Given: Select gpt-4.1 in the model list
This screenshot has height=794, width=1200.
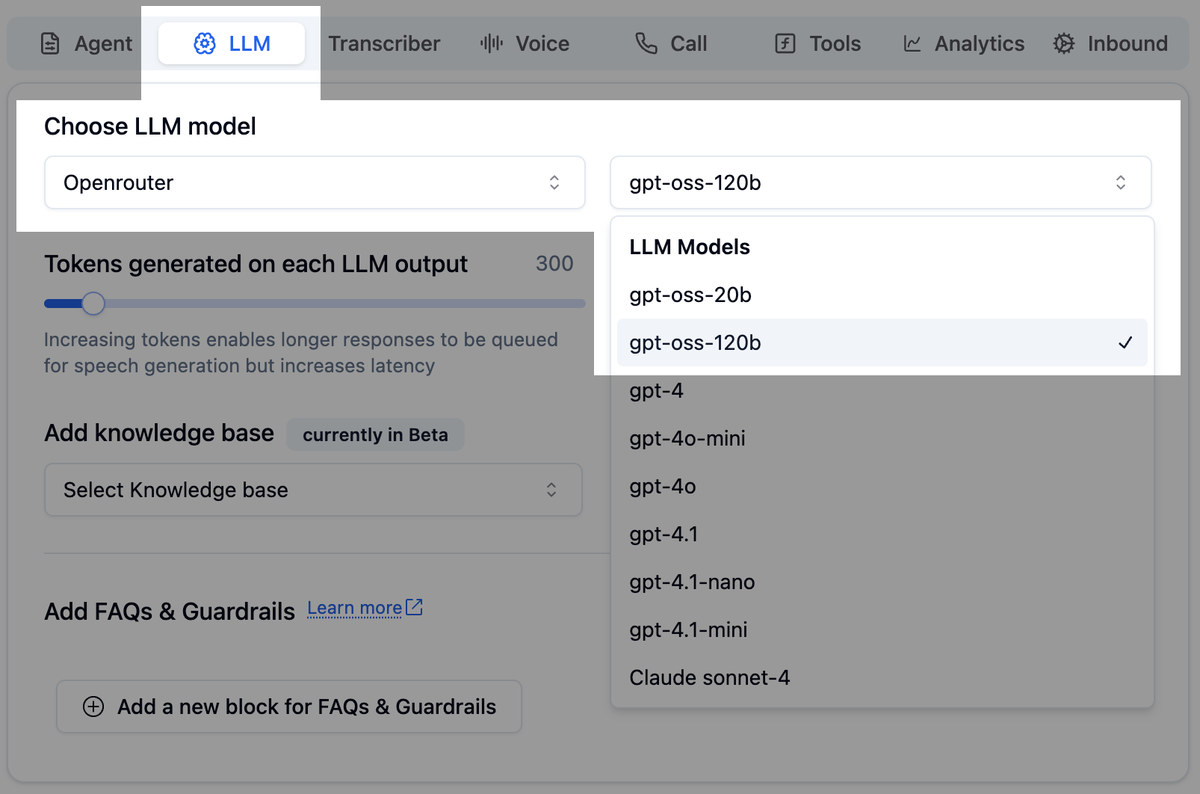Looking at the screenshot, I should tap(882, 534).
